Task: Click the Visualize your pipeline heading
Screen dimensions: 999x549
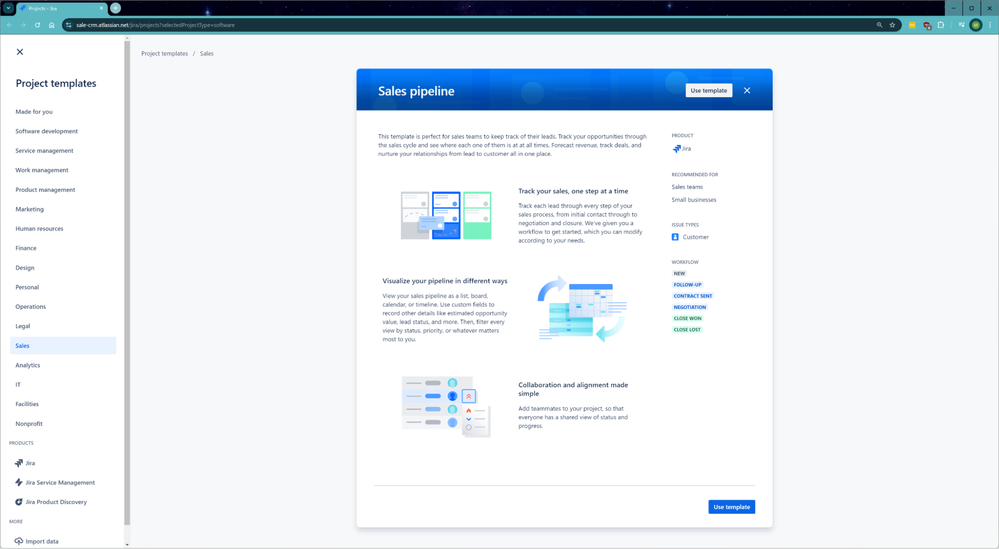Action: 445,281
